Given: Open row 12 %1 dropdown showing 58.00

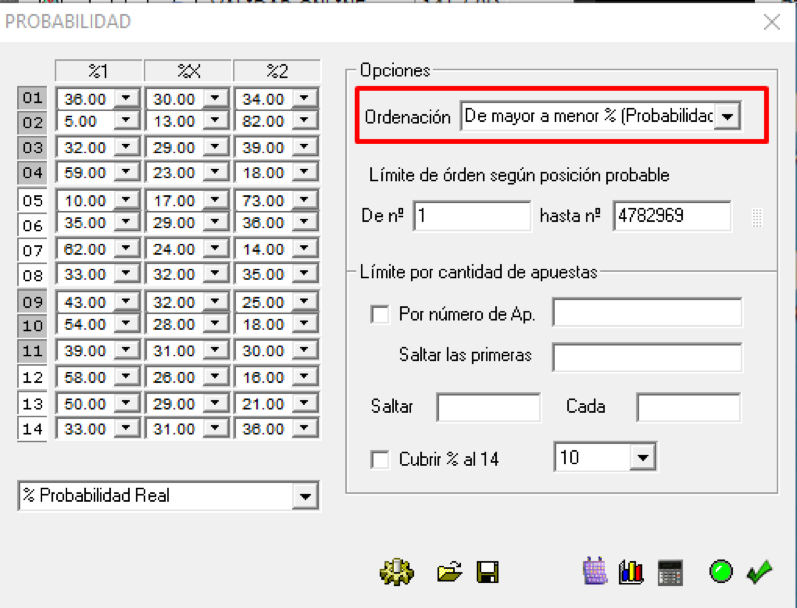Looking at the screenshot, I should pyautogui.click(x=126, y=376).
